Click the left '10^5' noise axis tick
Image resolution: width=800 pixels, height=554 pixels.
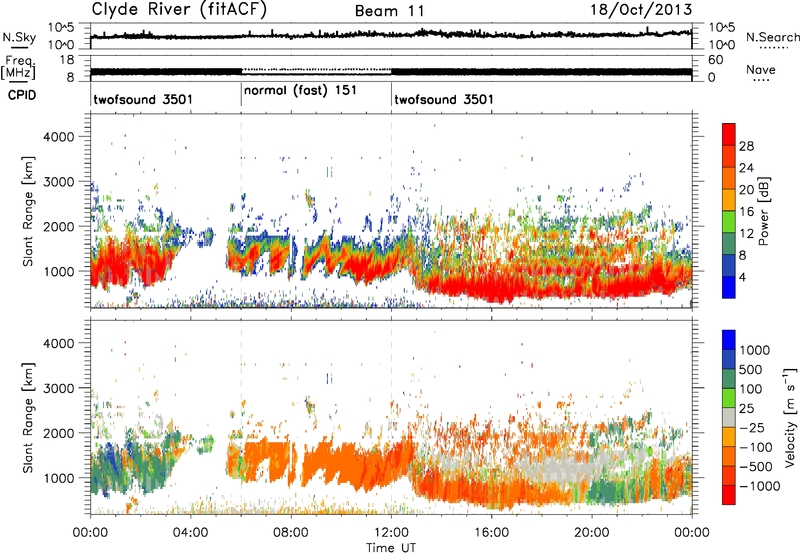tap(61, 27)
